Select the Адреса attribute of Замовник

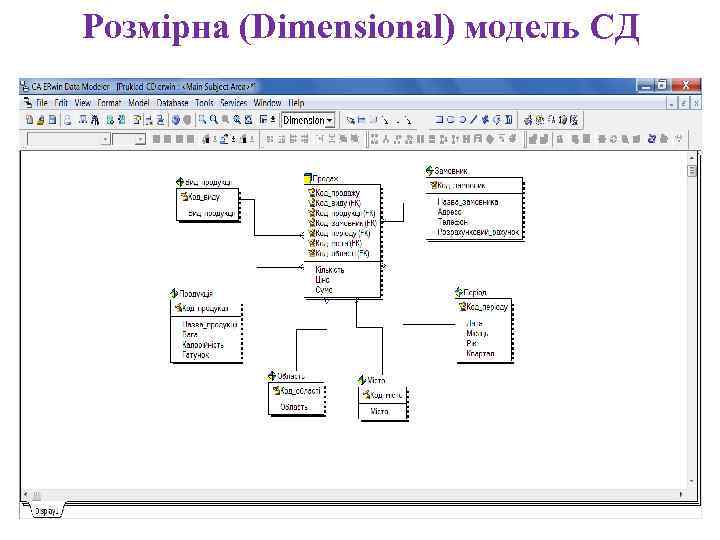pos(450,212)
